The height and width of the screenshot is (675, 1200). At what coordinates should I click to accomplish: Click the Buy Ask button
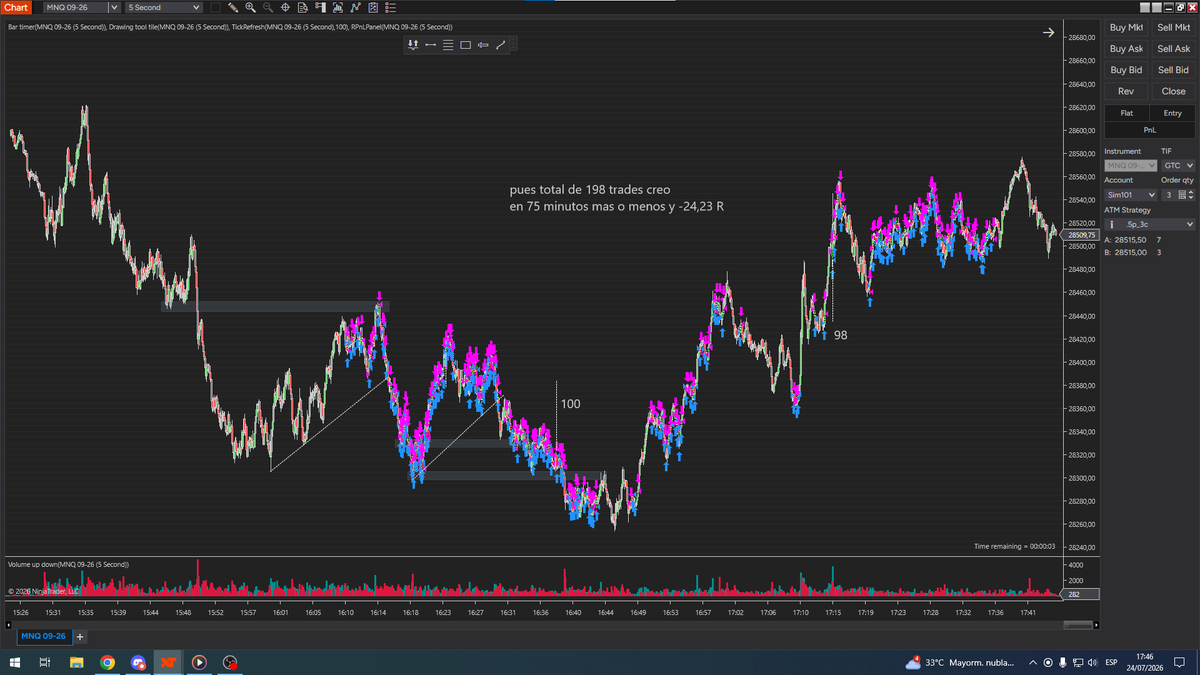(x=1127, y=49)
